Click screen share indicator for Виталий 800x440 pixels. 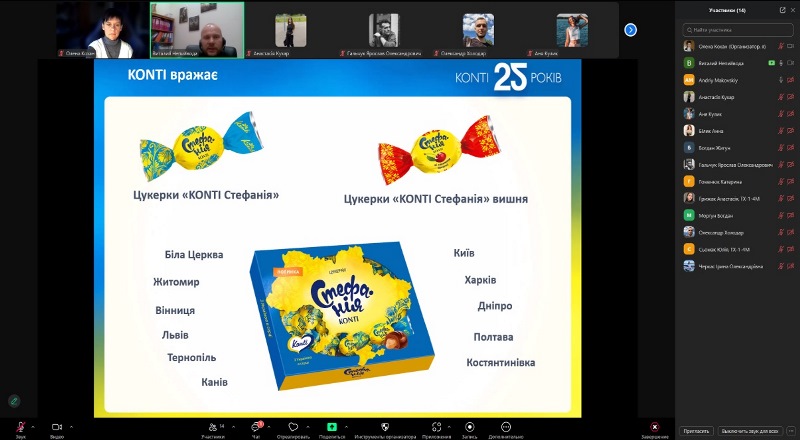click(771, 63)
